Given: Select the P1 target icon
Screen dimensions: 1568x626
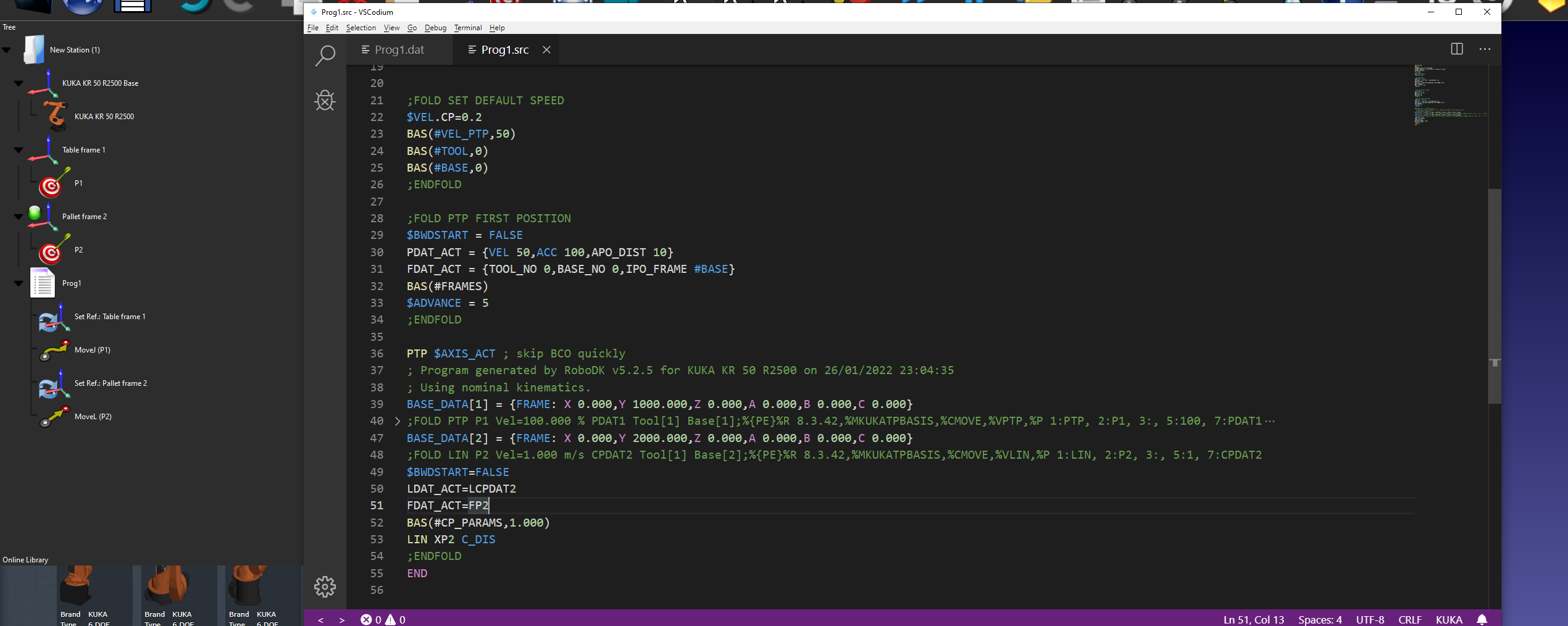Looking at the screenshot, I should [x=52, y=184].
